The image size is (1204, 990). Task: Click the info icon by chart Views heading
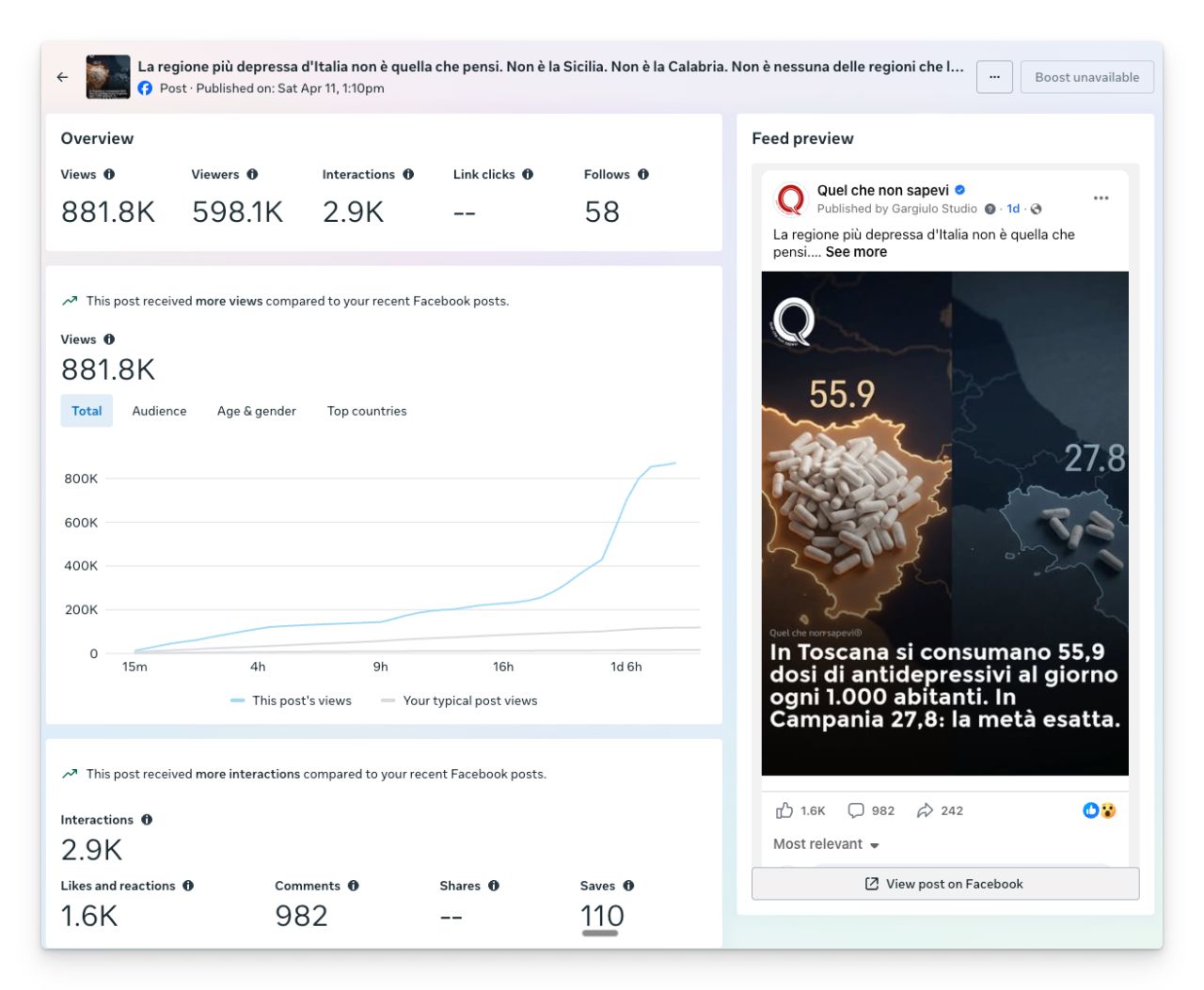(x=109, y=339)
